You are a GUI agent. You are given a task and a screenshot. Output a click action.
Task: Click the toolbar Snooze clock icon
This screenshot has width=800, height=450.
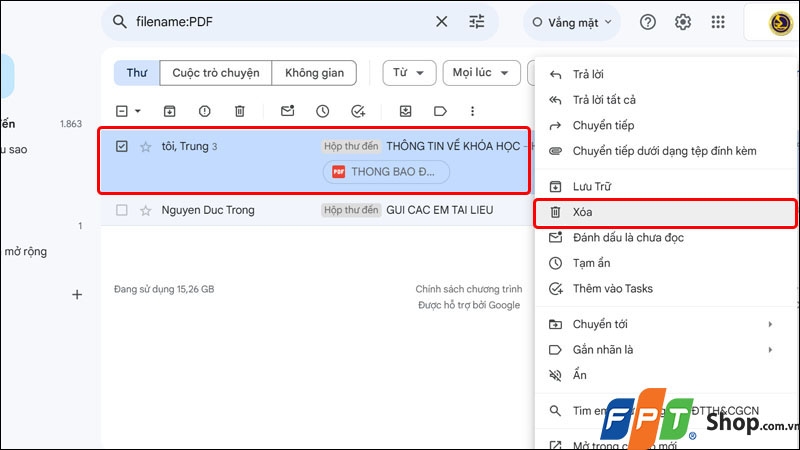(322, 111)
